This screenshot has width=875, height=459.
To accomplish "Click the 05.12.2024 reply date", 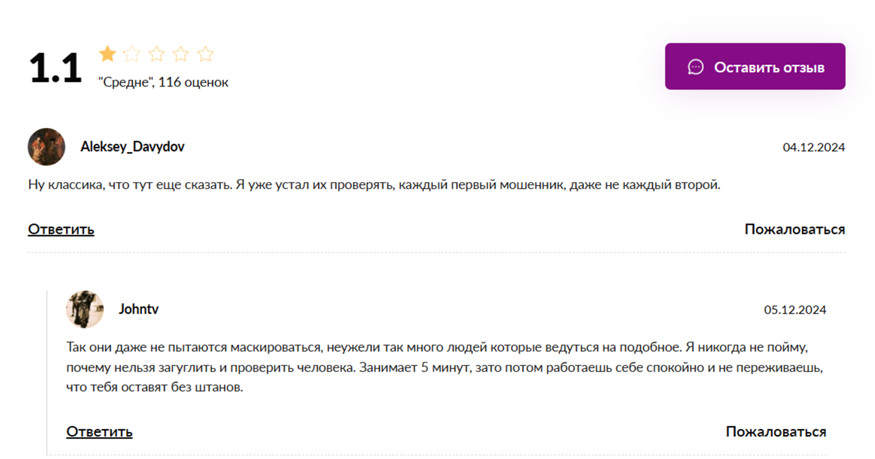I will 795,310.
